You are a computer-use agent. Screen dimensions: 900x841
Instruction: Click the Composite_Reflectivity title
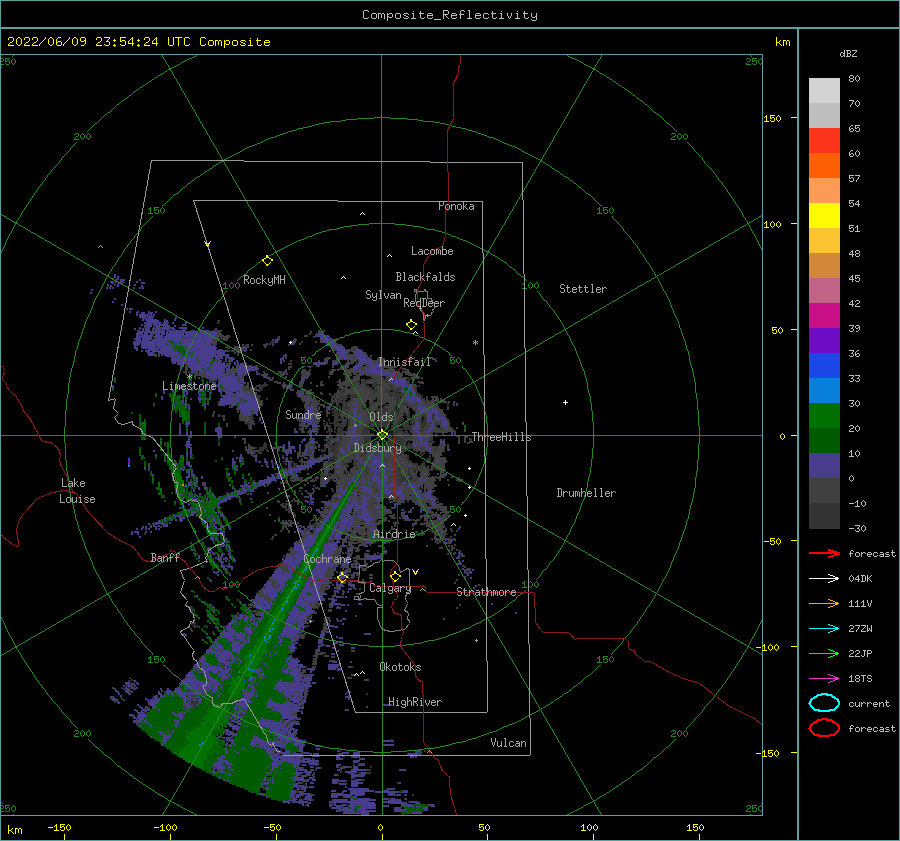[x=450, y=15]
